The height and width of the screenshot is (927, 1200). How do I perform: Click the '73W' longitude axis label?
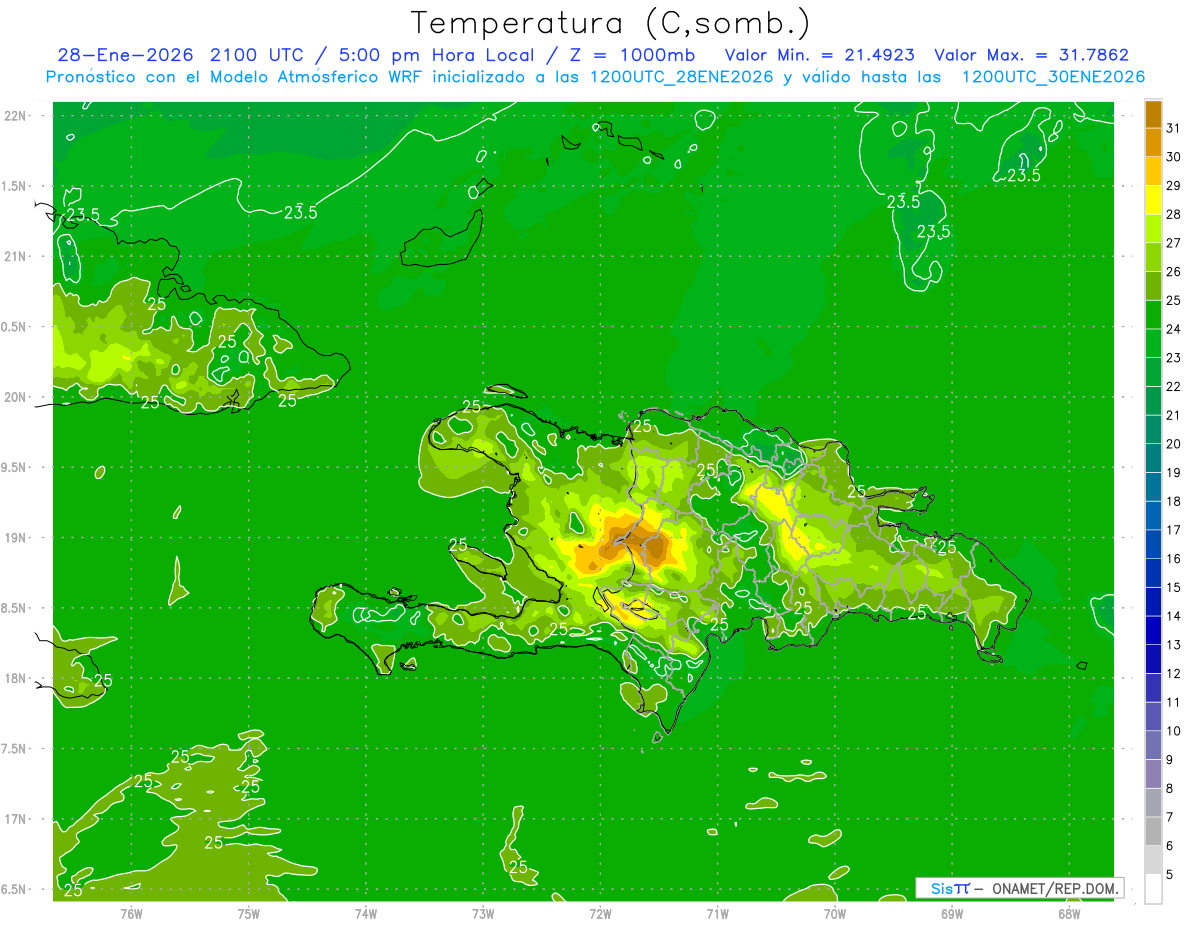(x=483, y=914)
